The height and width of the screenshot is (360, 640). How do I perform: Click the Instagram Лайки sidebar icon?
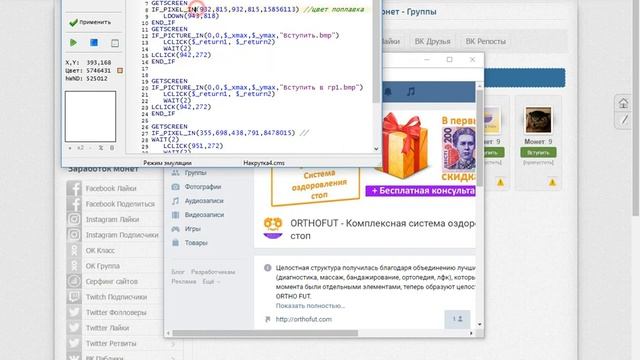click(x=74, y=220)
